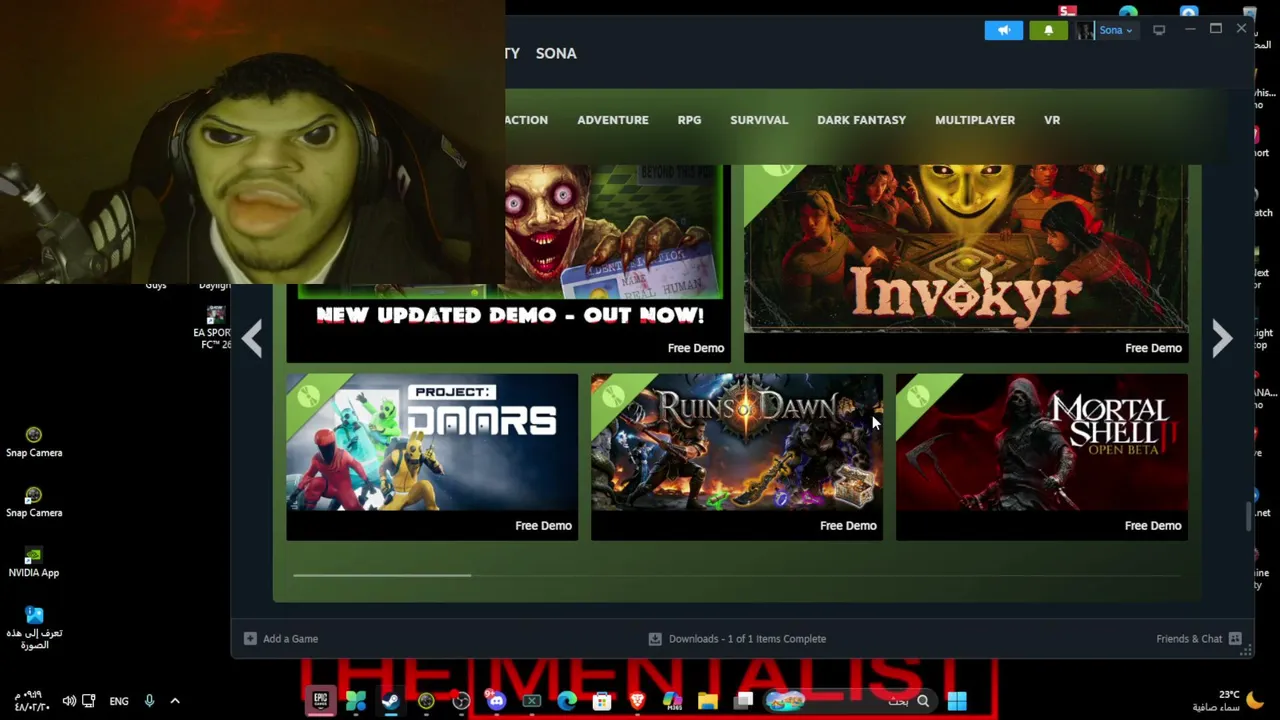Click Free Demo label under Invokyr
This screenshot has height=720, width=1280.
1153,348
